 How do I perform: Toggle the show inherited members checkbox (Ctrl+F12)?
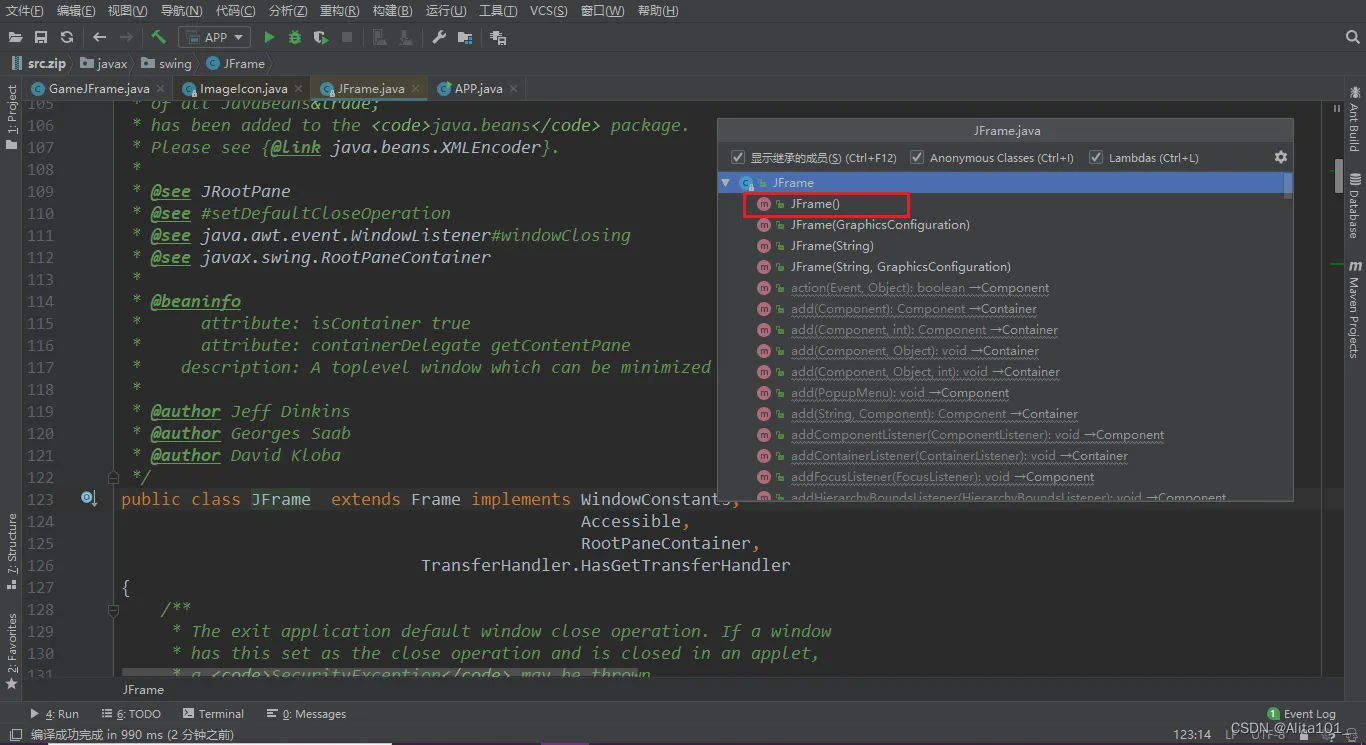click(x=738, y=157)
